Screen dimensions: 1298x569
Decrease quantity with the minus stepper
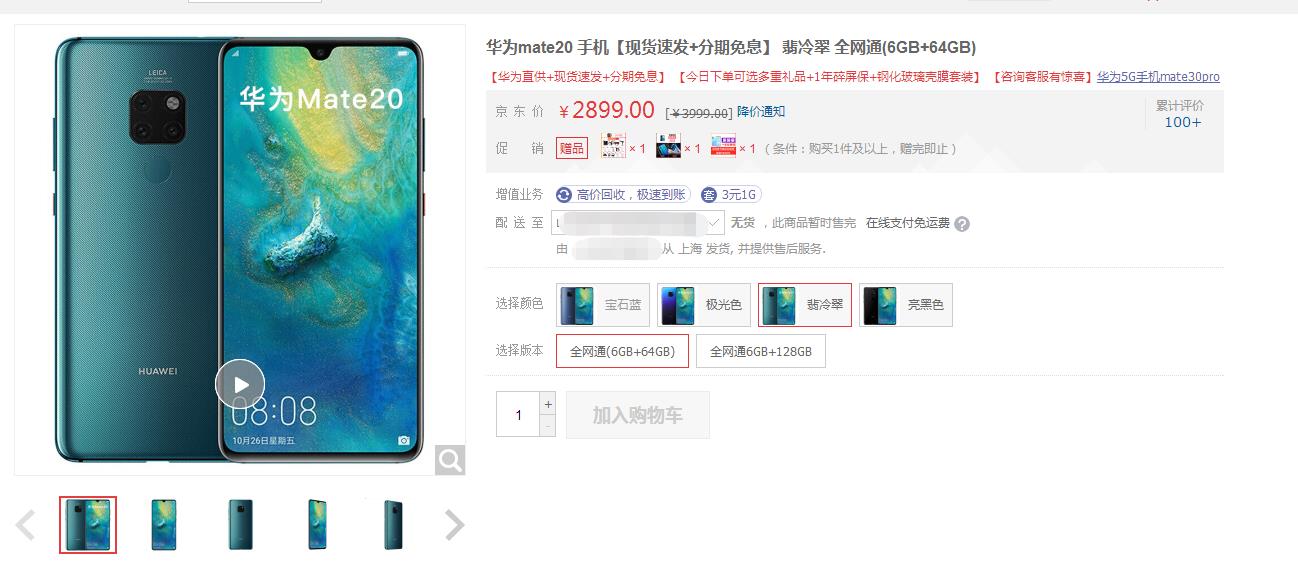click(x=547, y=426)
